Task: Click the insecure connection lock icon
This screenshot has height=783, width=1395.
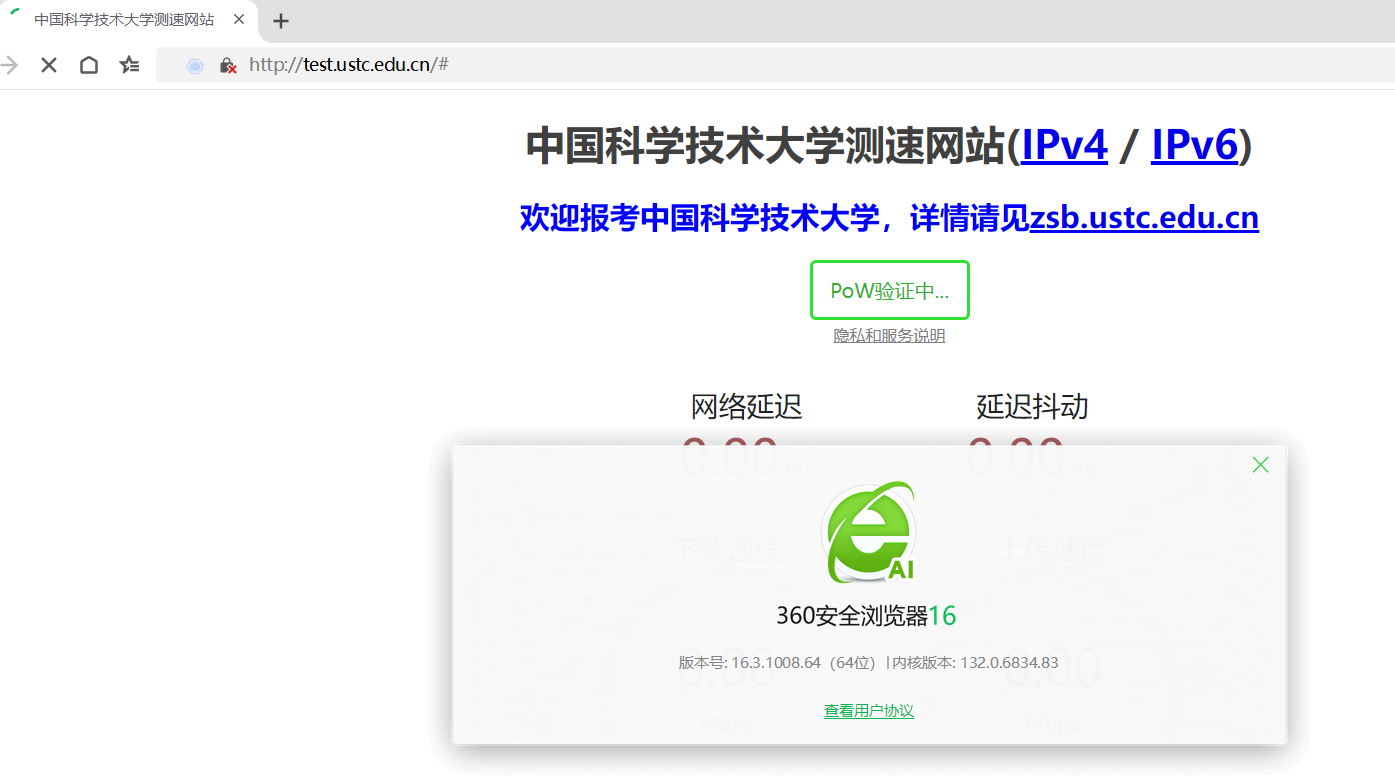Action: pos(228,65)
